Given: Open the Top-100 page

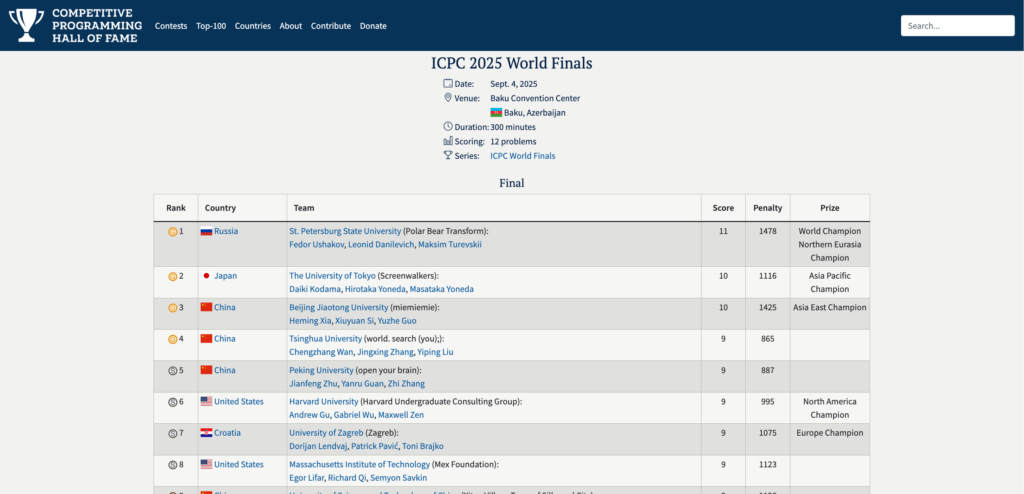Looking at the screenshot, I should coord(211,26).
